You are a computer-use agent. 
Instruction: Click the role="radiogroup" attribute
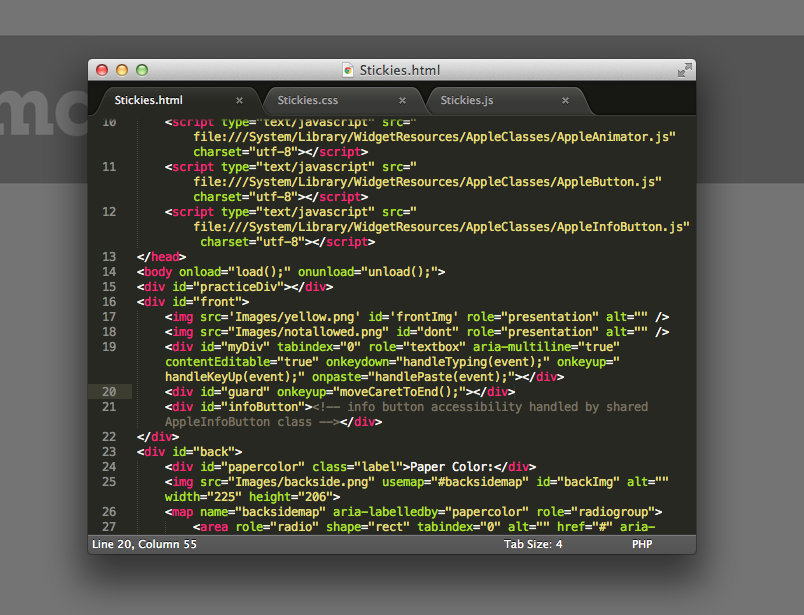[x=595, y=512]
